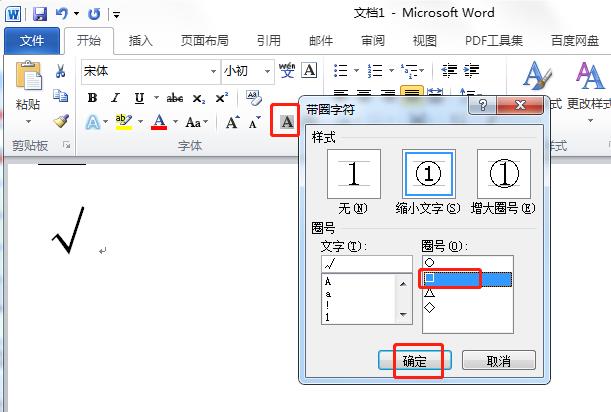The image size is (611, 412).
Task: Open the font name 宋体 dropdown
Action: coord(213,72)
